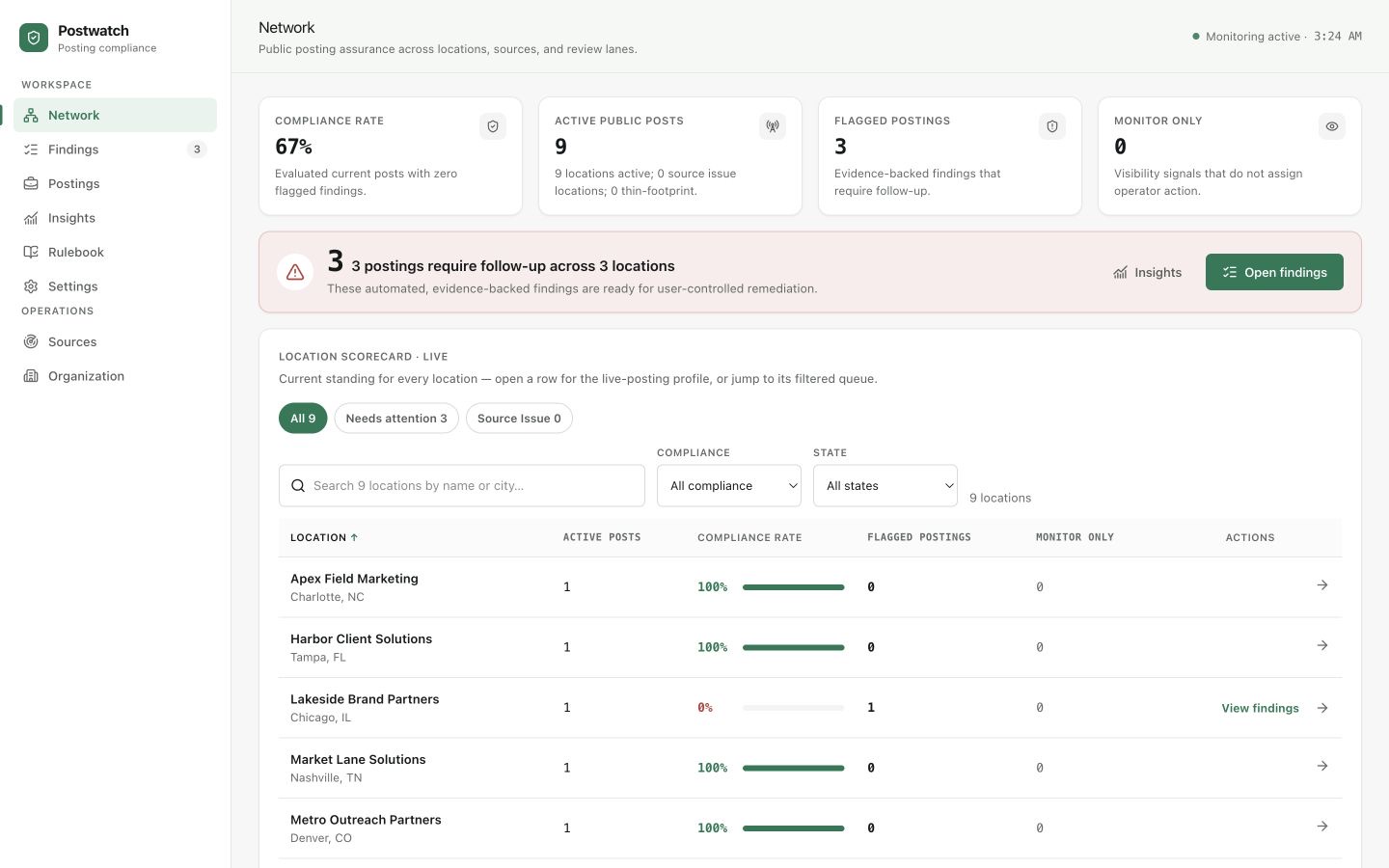Open the Insights sidebar page
Screen dimensions: 1389x868
tap(115, 218)
